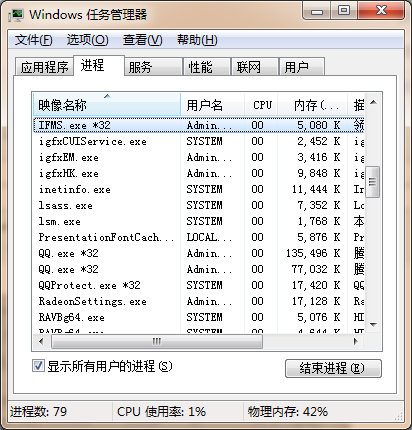The height and width of the screenshot is (430, 412).
Task: Click the horizontal scrollbar right arrow
Action: (356, 341)
